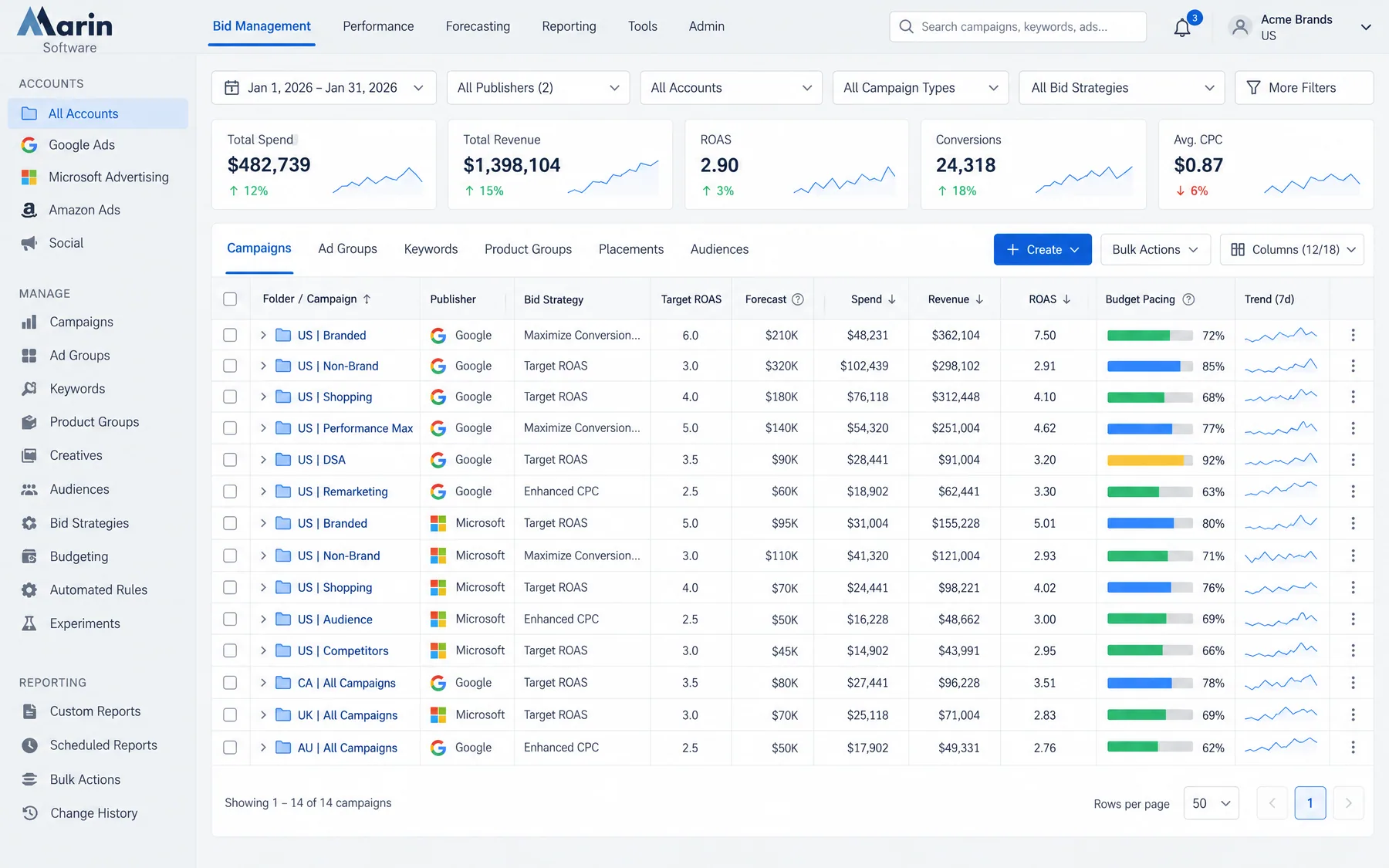Click the Total Revenue summary card

(560, 164)
